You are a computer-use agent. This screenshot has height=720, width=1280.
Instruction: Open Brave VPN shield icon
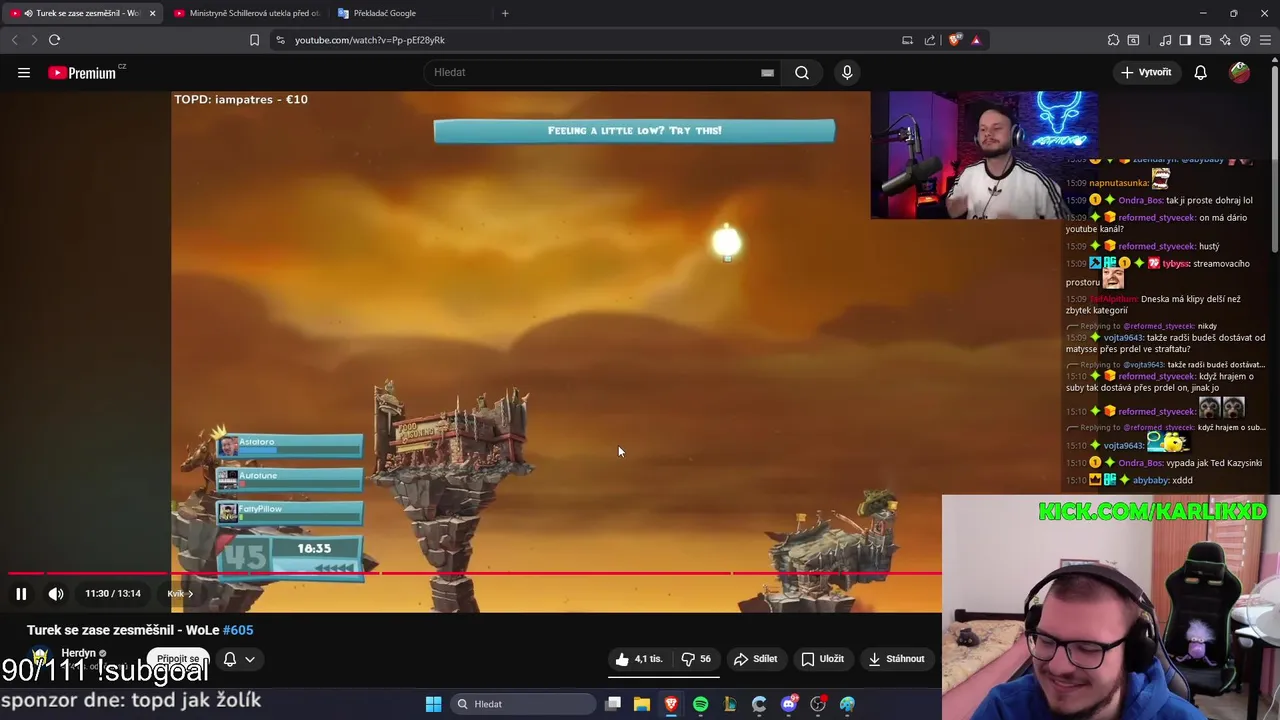point(1245,40)
